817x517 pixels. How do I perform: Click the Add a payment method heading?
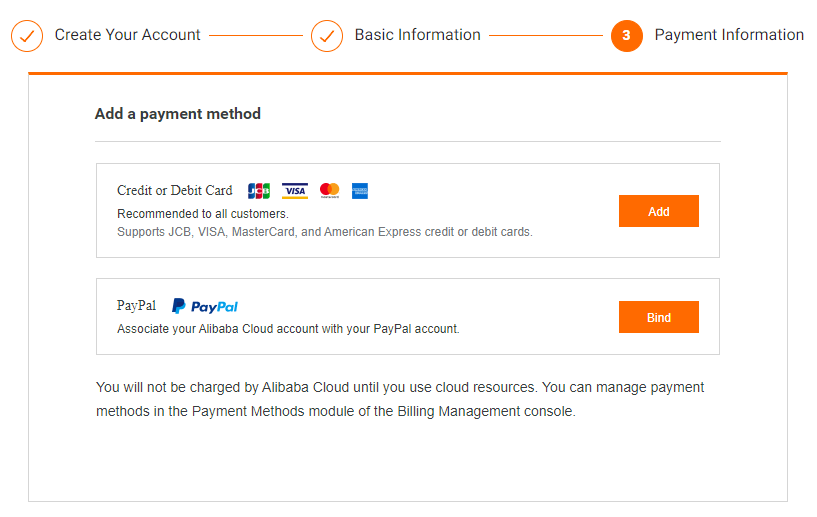177,114
